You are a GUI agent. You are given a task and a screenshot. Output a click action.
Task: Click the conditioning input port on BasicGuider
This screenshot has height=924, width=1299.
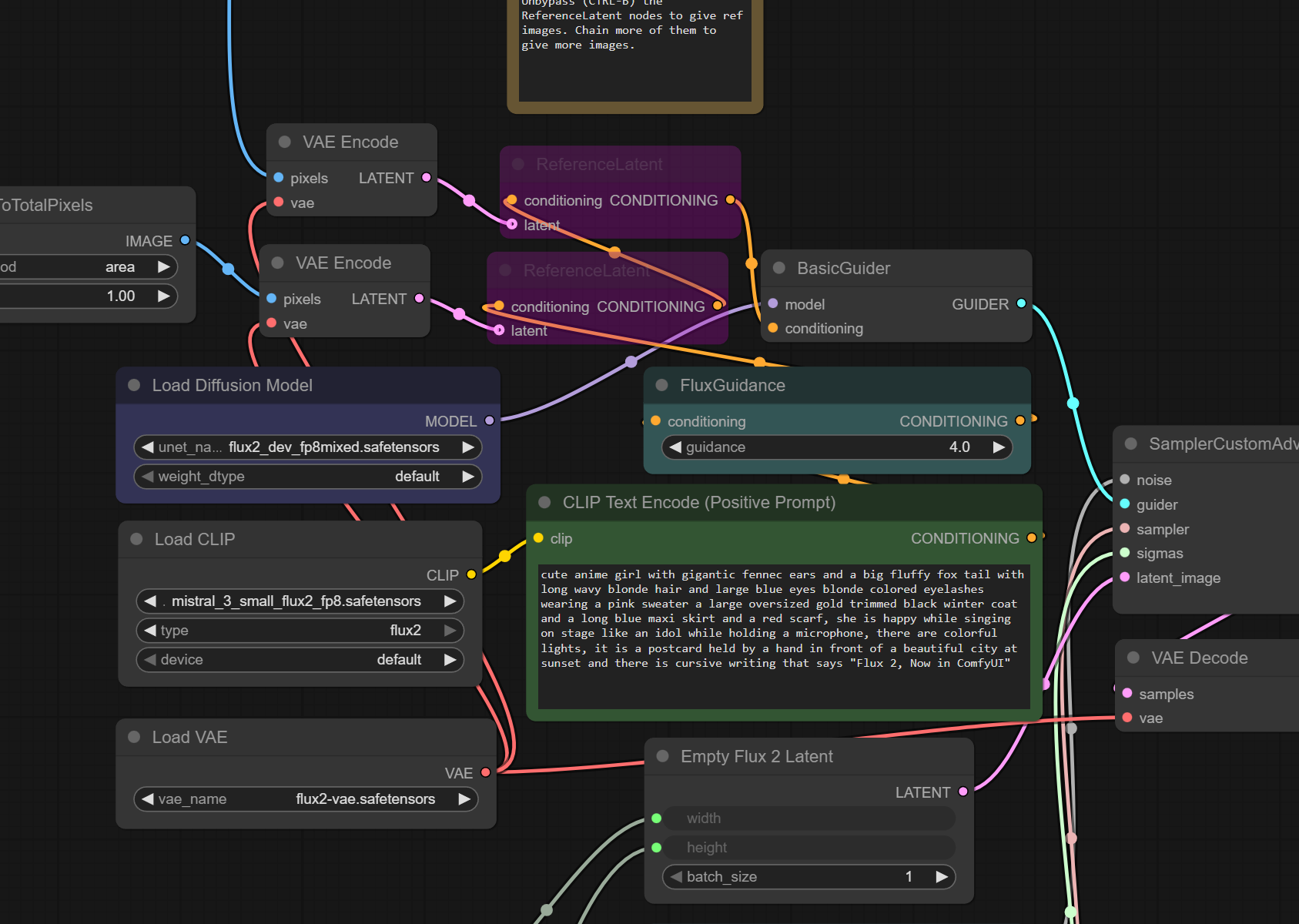click(773, 328)
